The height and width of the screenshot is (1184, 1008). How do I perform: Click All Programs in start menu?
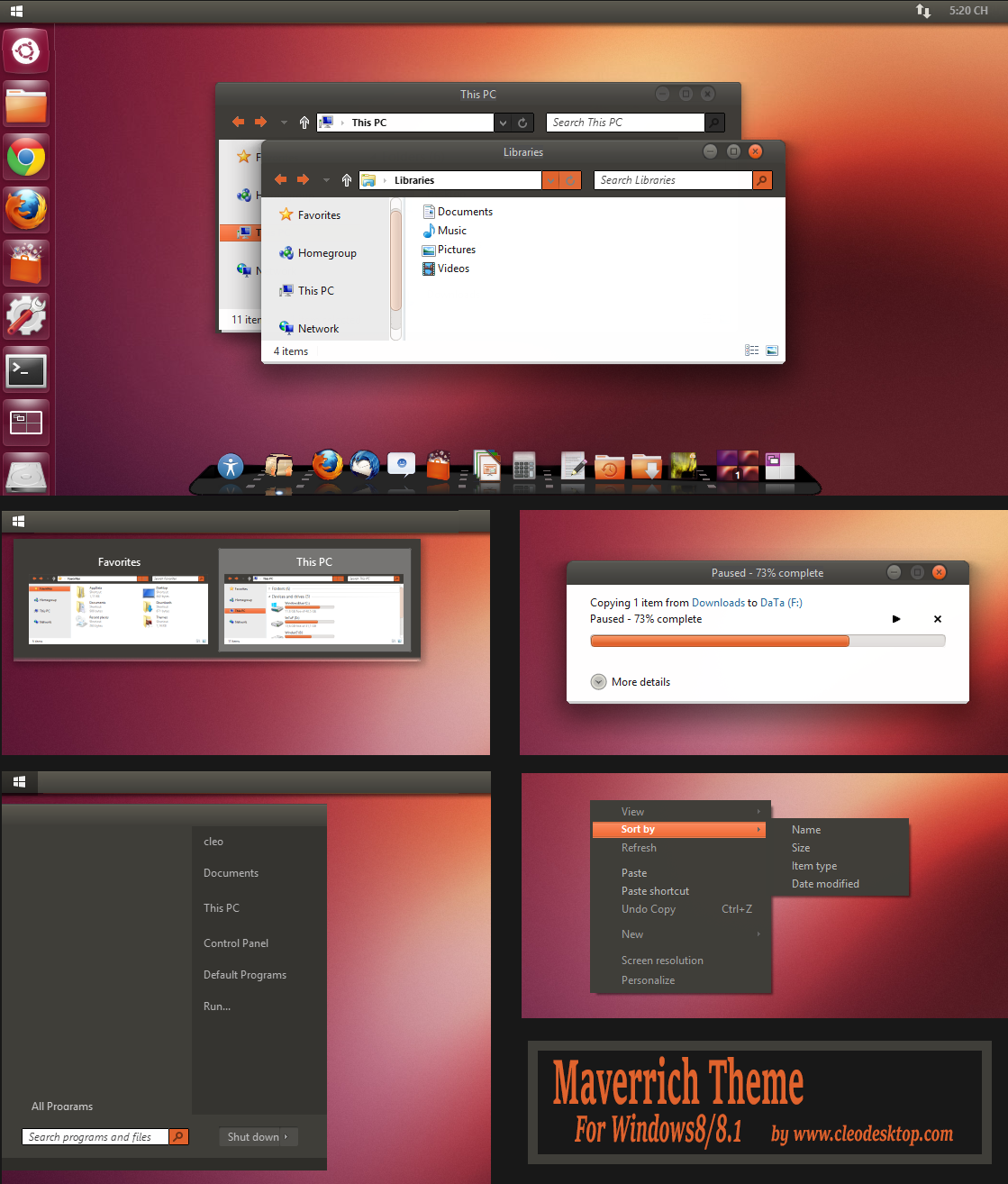62,1107
